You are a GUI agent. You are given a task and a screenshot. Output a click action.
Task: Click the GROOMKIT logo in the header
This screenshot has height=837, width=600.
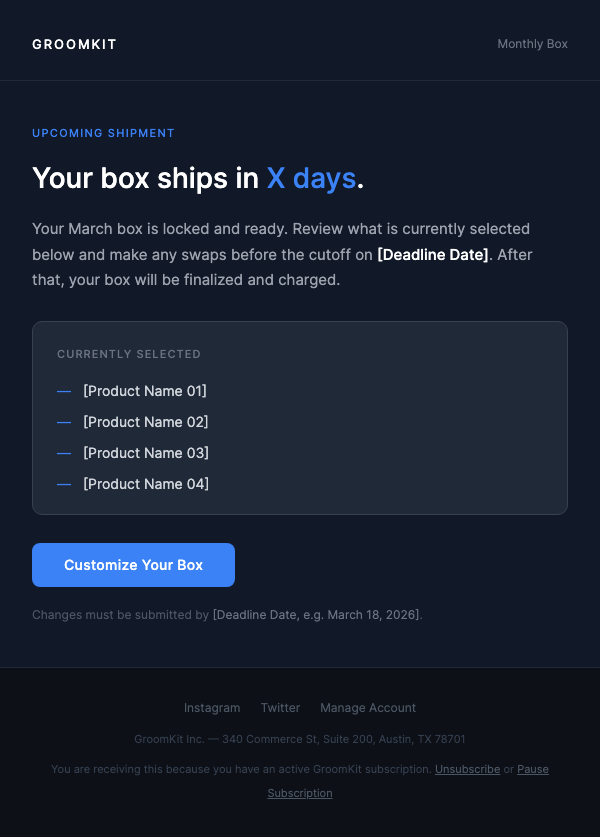(74, 44)
